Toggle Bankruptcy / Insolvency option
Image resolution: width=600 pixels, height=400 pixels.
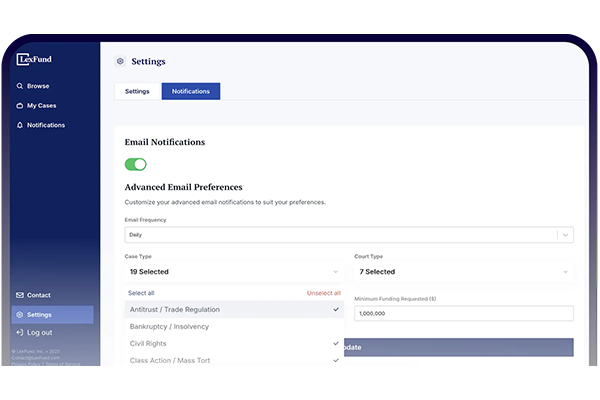click(x=234, y=327)
